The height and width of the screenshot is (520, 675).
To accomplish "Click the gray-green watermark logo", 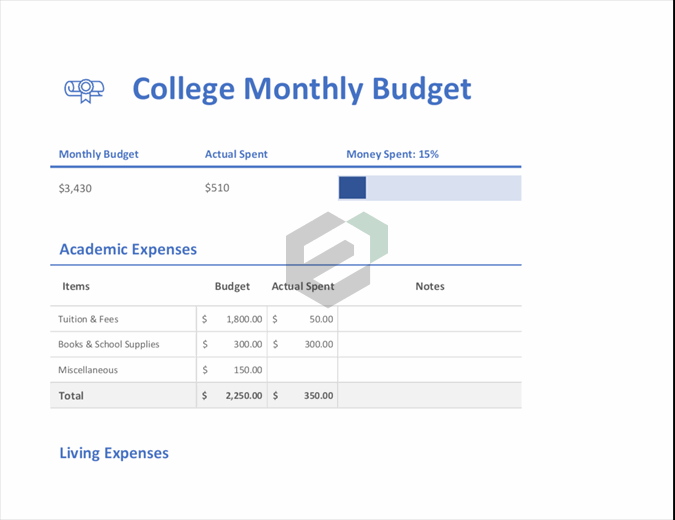I will coord(336,257).
